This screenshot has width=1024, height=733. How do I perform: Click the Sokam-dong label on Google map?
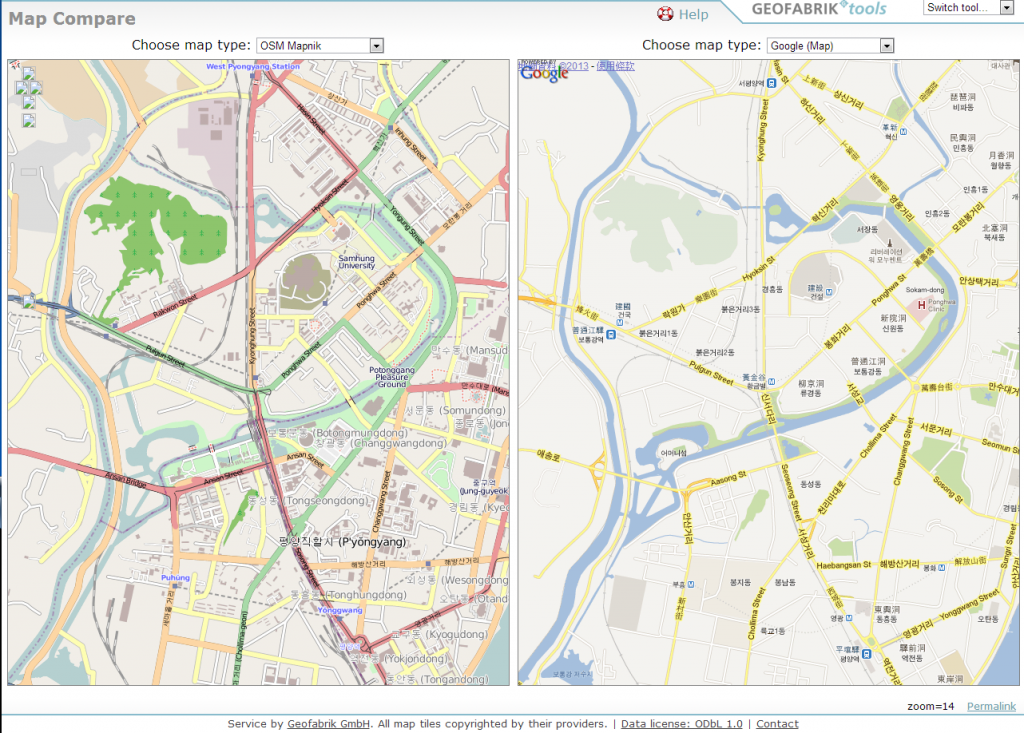point(924,289)
